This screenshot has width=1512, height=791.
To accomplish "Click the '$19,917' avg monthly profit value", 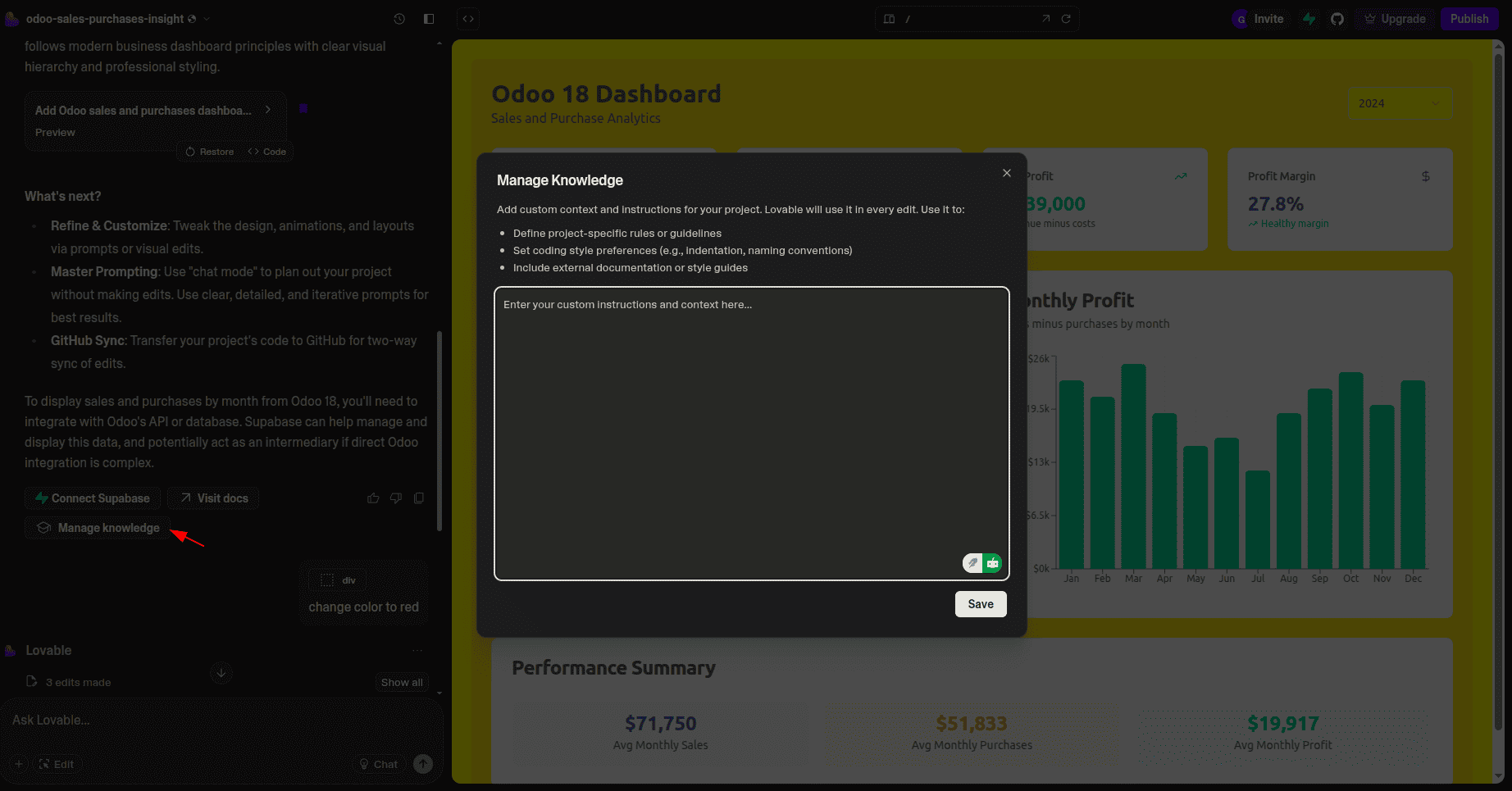I will click(1283, 724).
